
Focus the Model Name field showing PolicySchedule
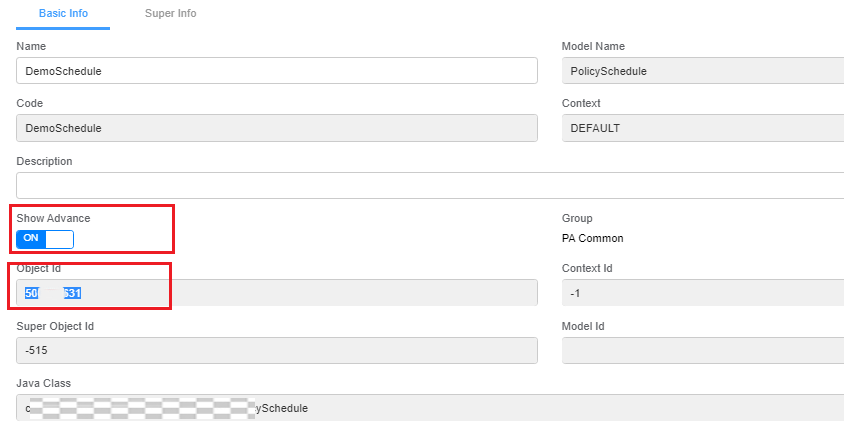[702, 71]
